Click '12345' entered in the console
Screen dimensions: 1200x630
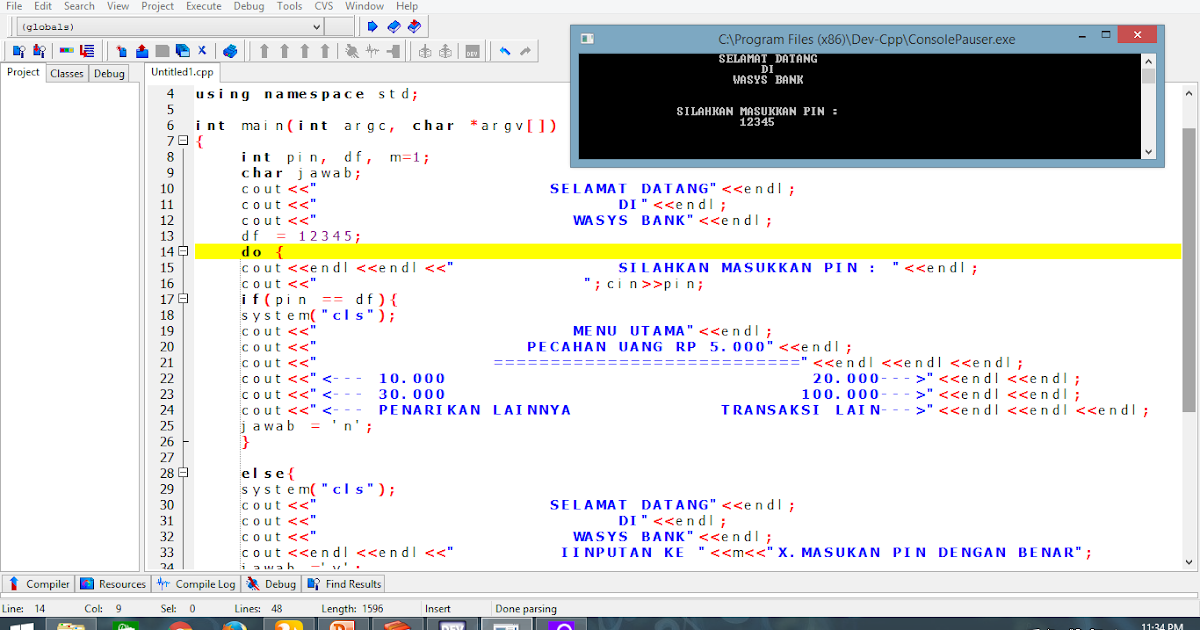757,122
